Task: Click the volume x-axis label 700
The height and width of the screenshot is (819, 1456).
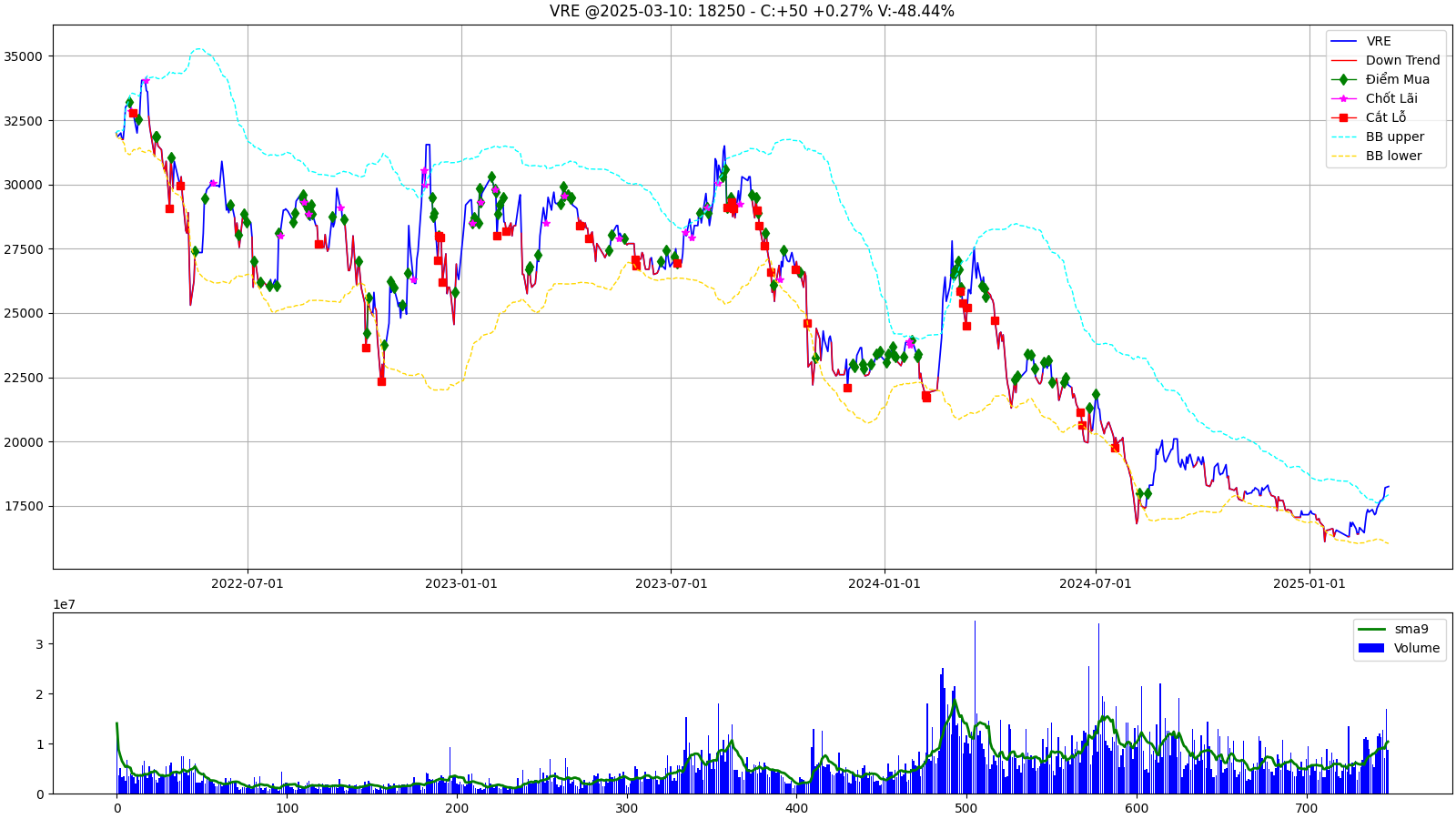Action: (x=1306, y=808)
